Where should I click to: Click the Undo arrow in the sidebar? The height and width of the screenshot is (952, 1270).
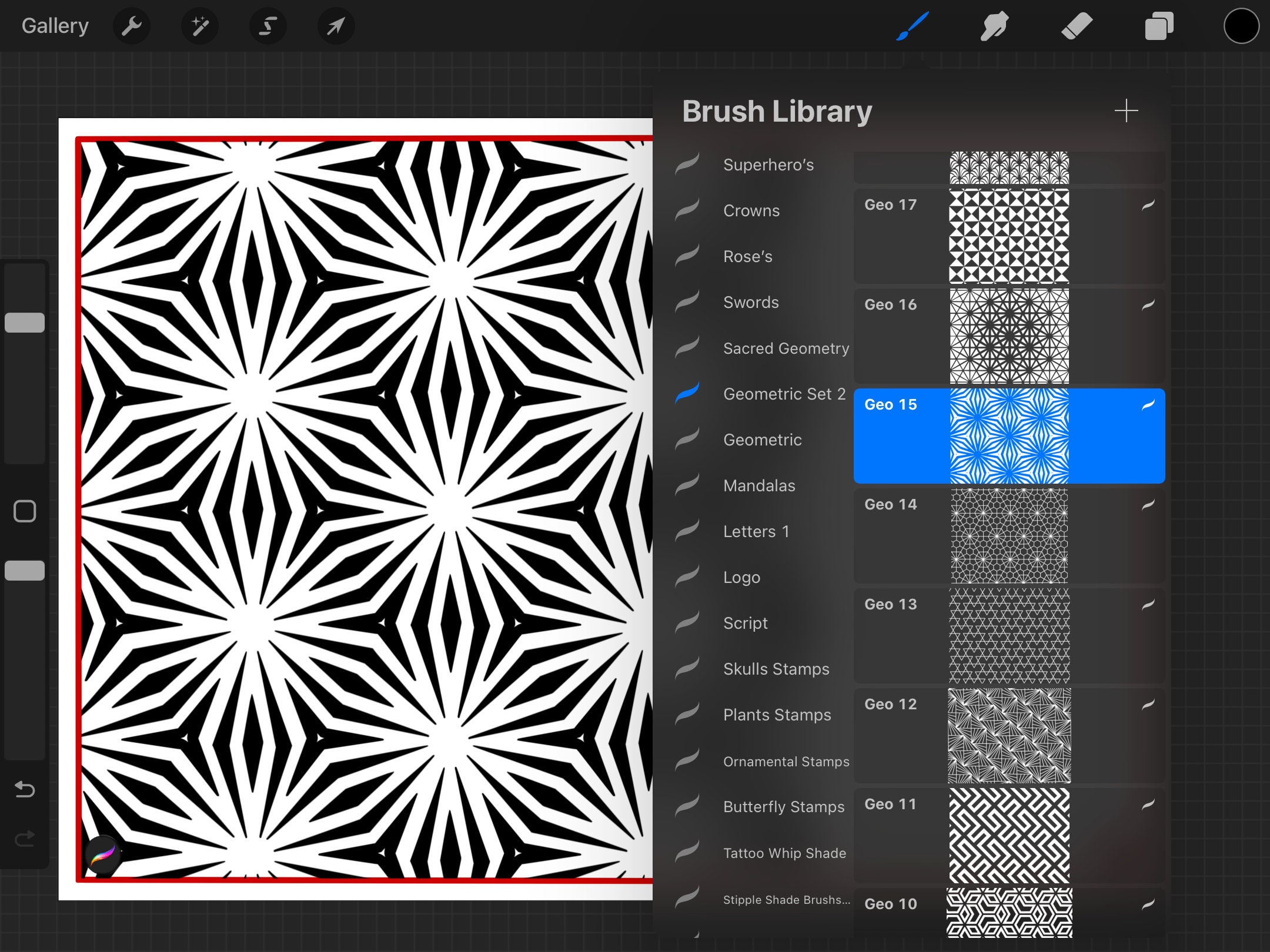tap(25, 789)
